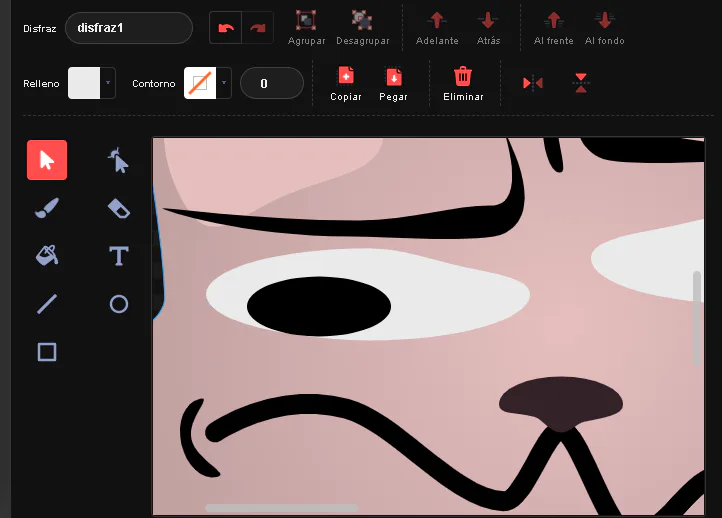This screenshot has height=518, width=722.
Task: Click the vertical canvas scrollbar
Action: (x=697, y=318)
